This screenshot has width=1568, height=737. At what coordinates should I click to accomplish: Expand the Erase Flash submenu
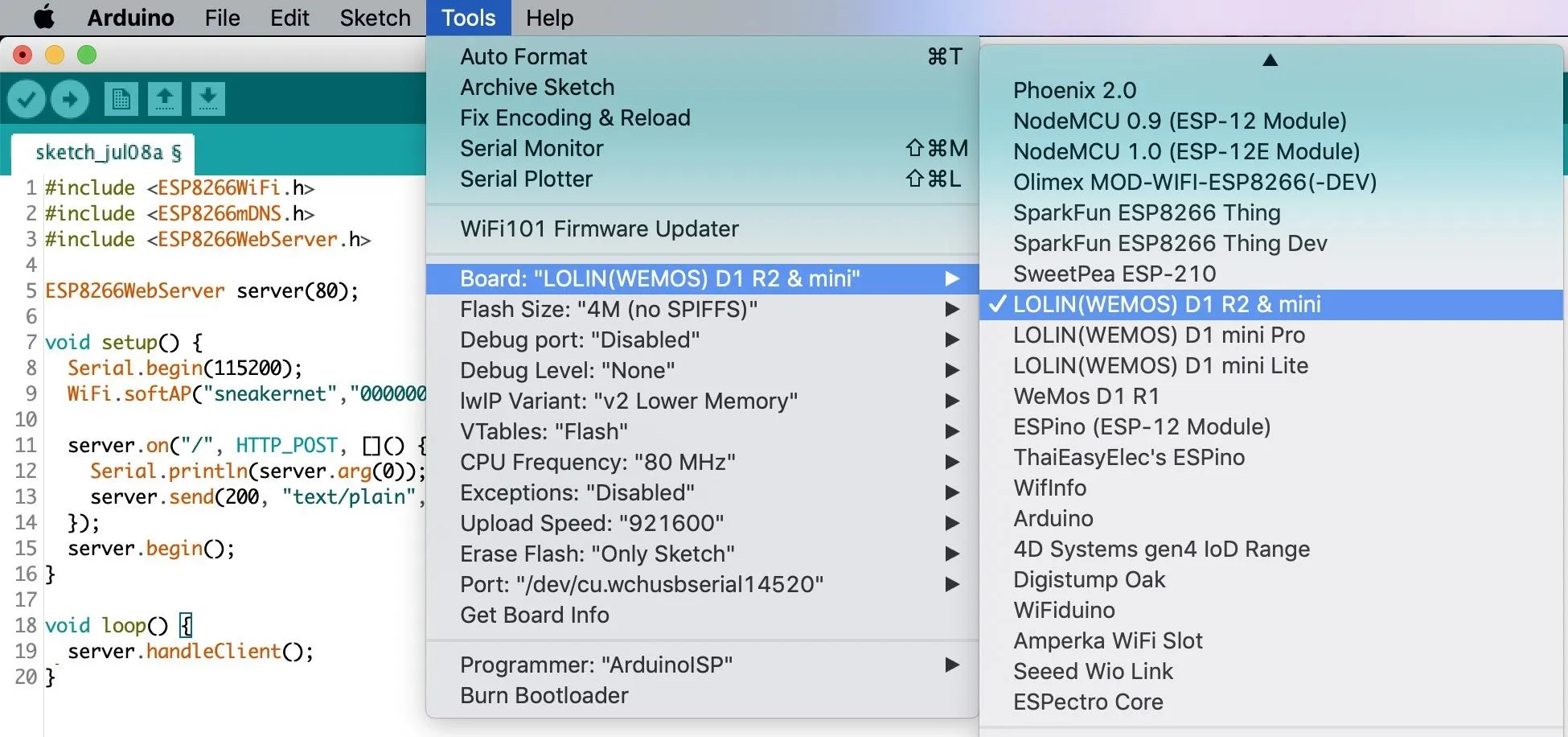click(702, 554)
